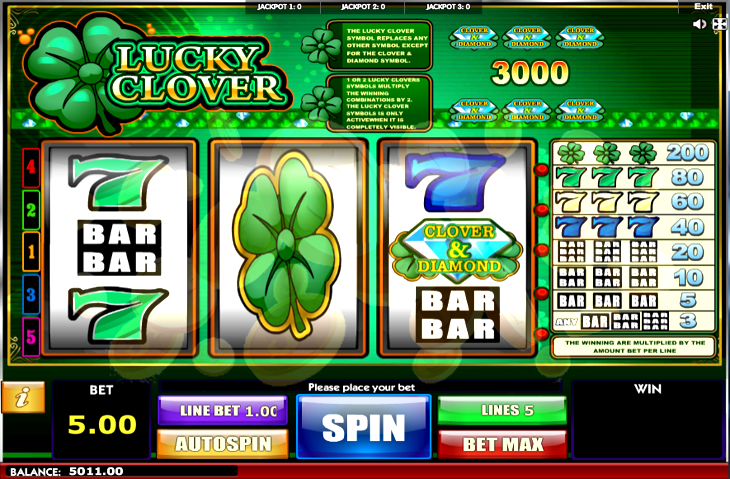Select the green payline 2 marker
The image size is (730, 479).
tap(31, 210)
